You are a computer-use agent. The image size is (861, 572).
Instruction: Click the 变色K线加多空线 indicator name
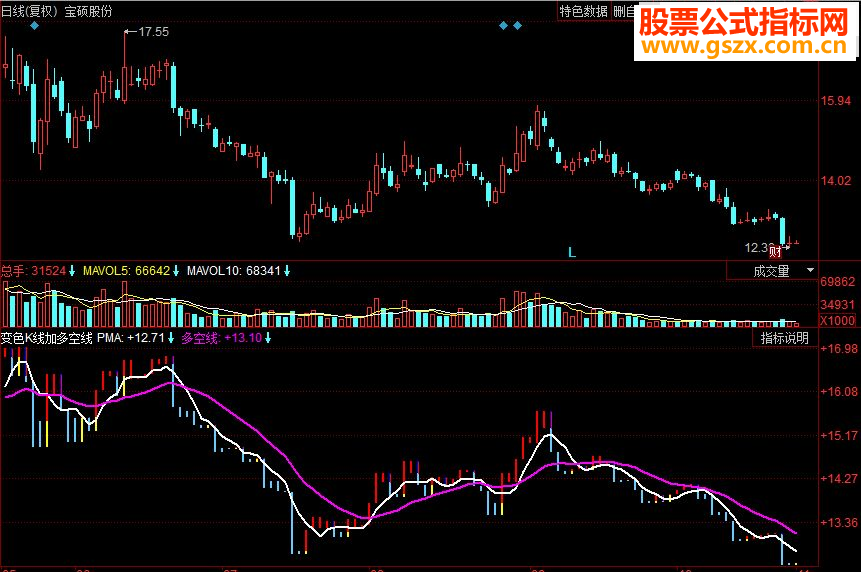(46, 338)
